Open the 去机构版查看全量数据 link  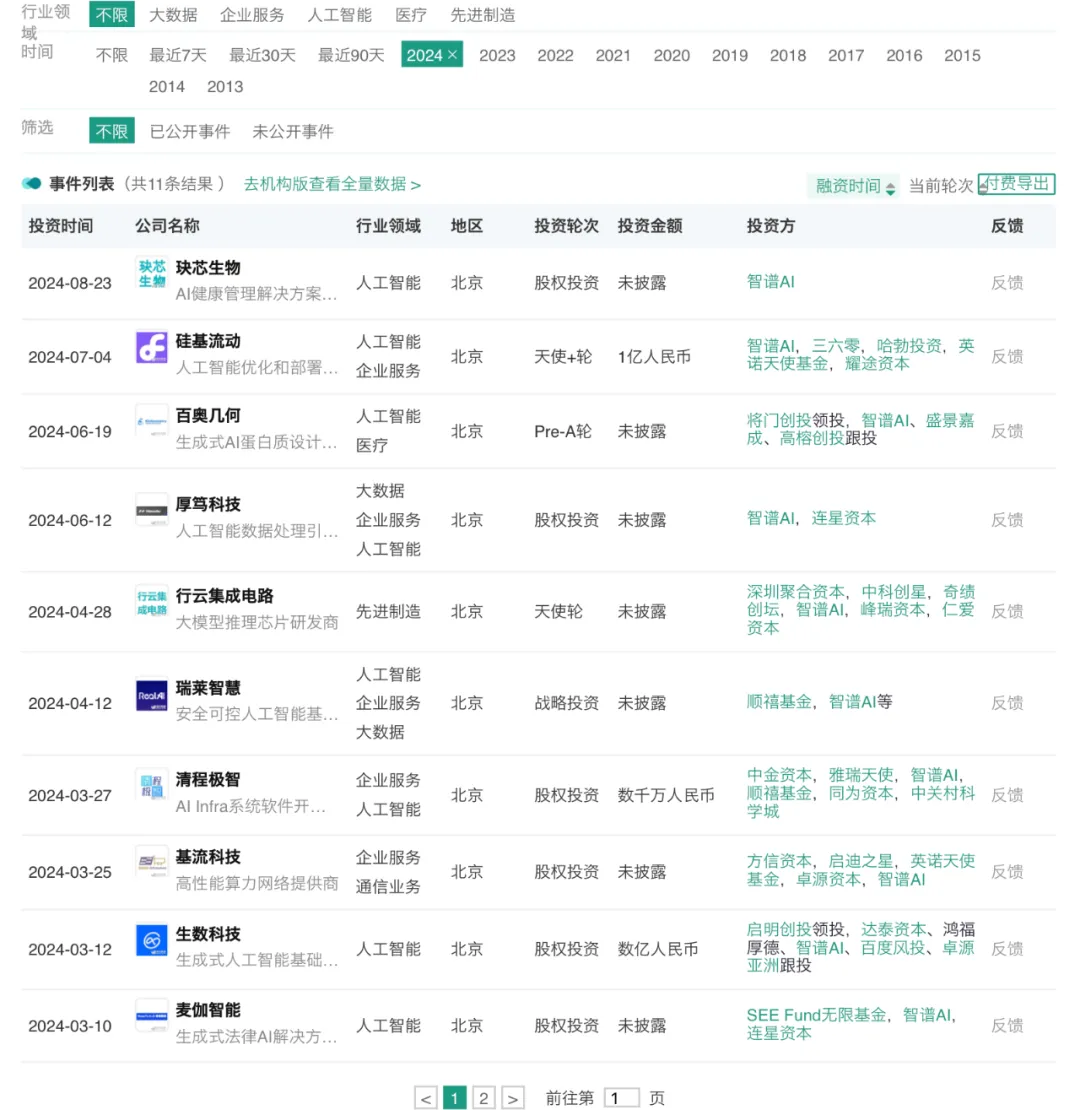332,184
